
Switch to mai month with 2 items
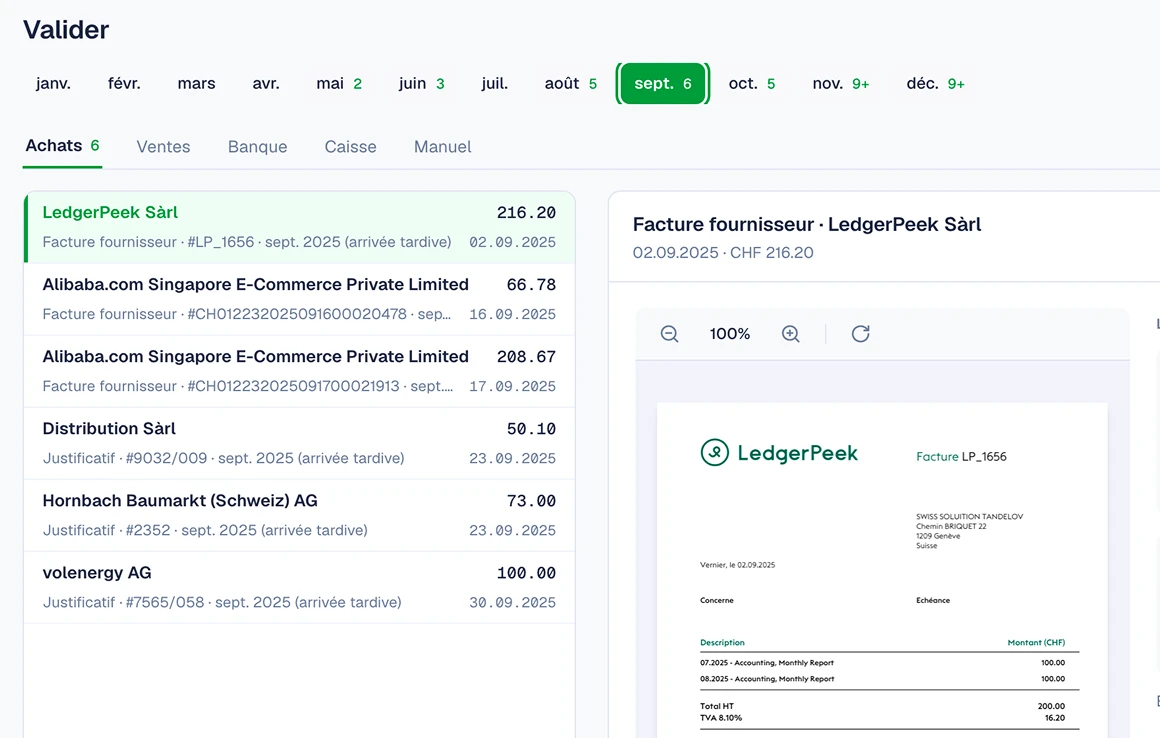click(x=339, y=84)
